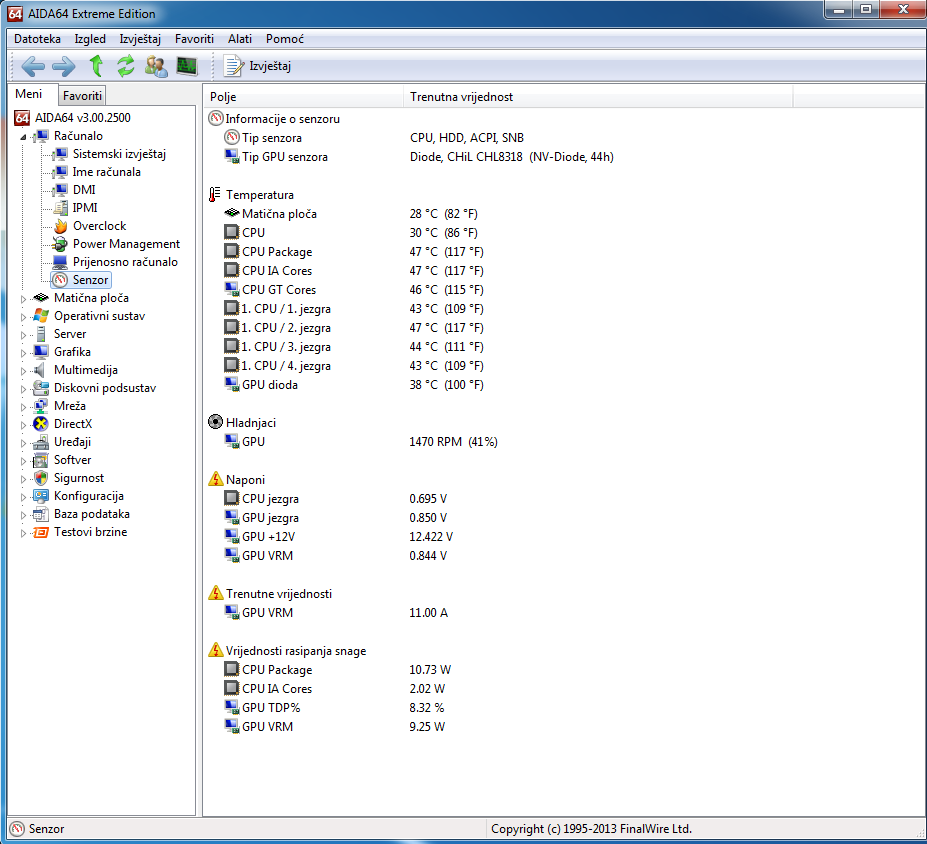Select the CPU Package temperature row

pyautogui.click(x=565, y=252)
